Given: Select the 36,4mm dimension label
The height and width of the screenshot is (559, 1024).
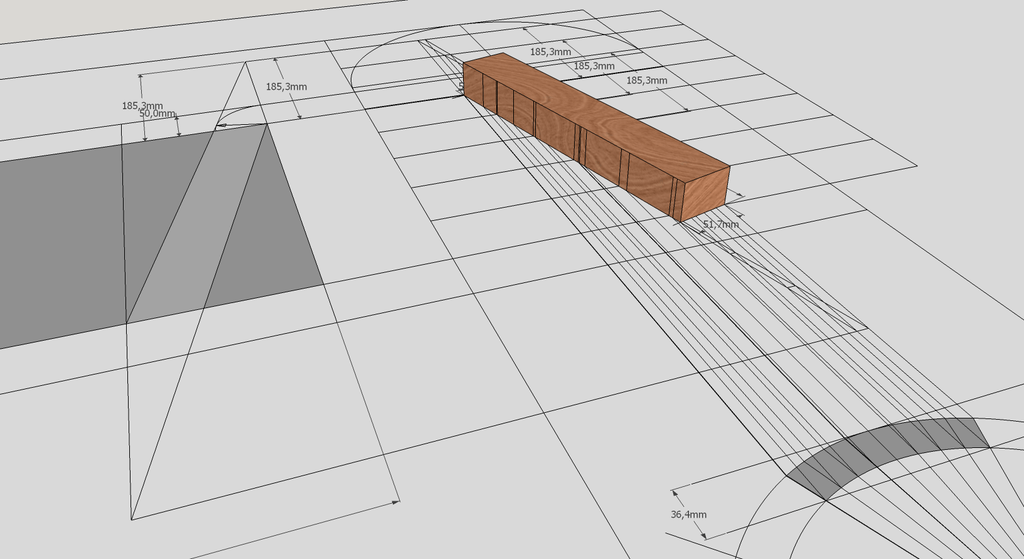Looking at the screenshot, I should (x=689, y=514).
